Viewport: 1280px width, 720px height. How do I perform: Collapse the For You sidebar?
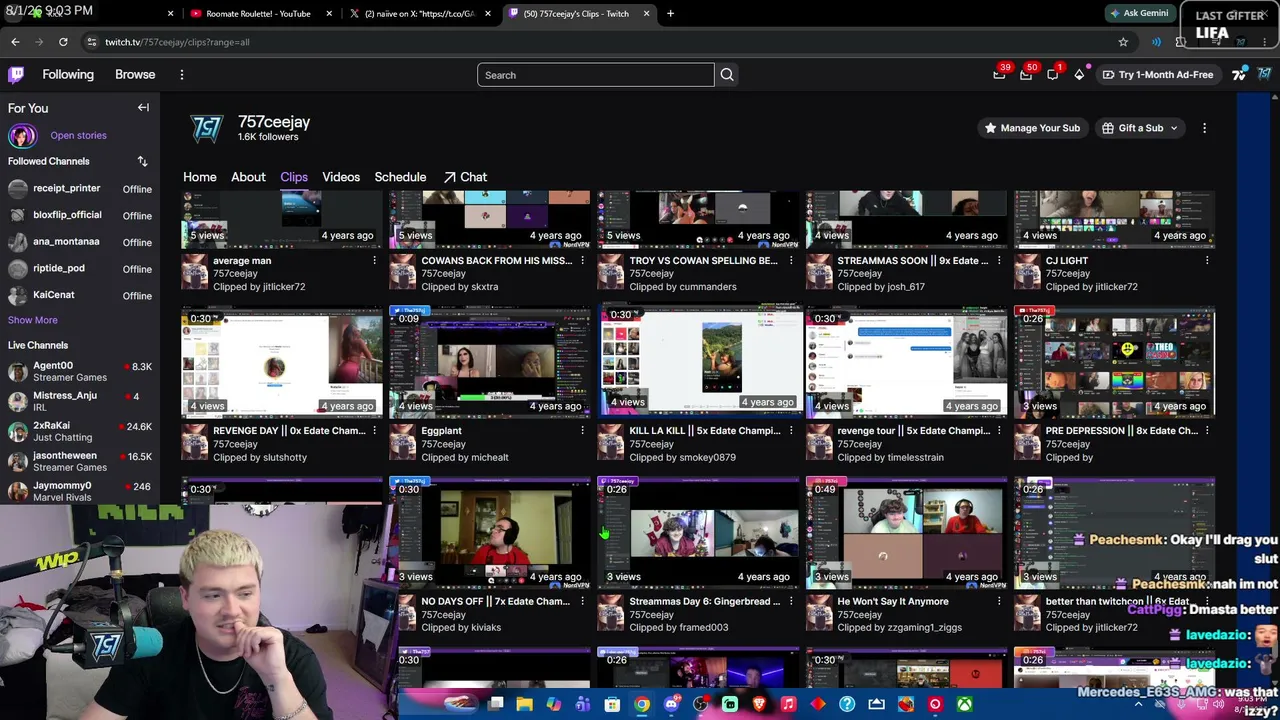143,108
